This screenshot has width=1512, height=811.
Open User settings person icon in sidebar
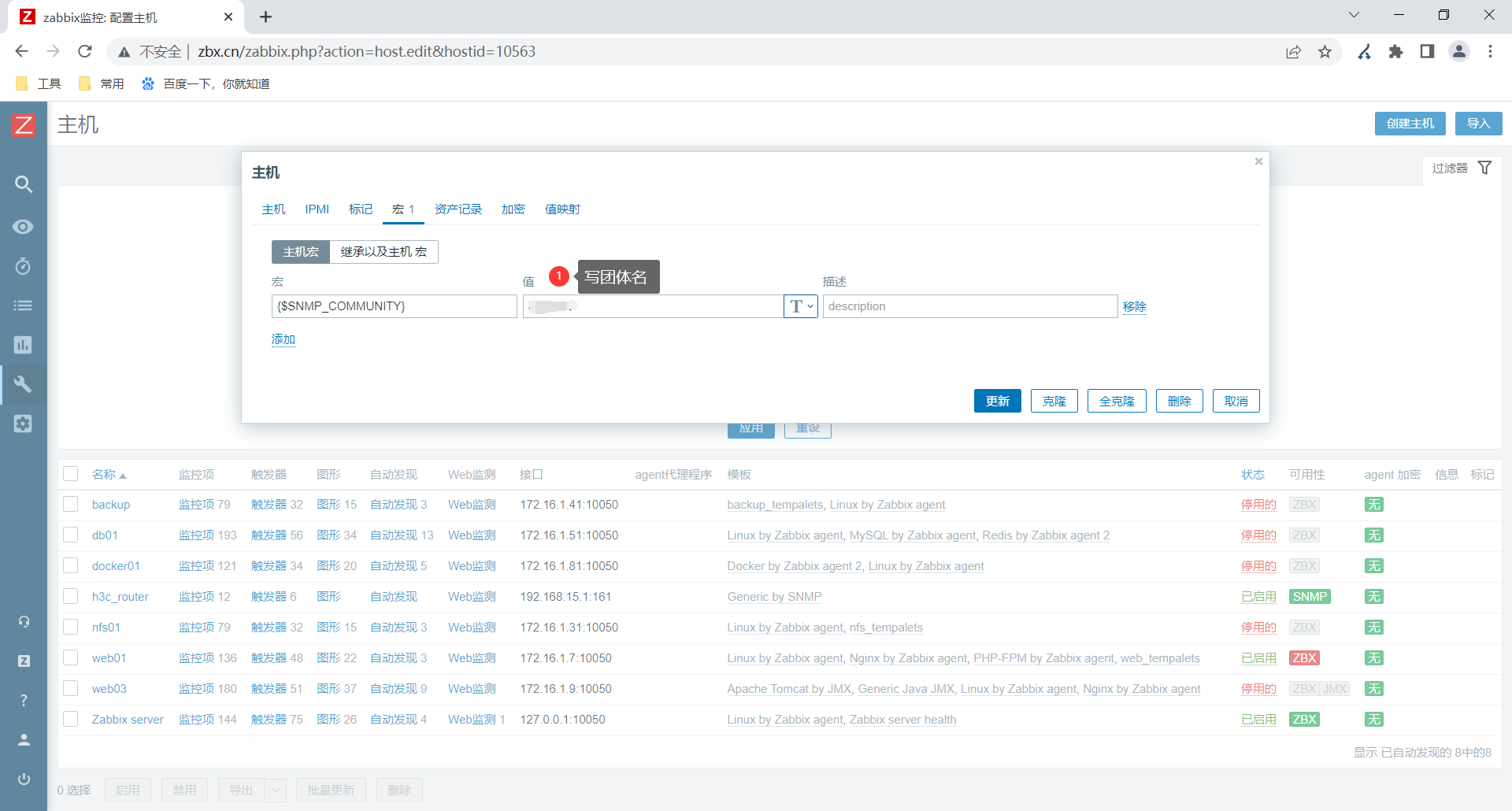[x=24, y=739]
